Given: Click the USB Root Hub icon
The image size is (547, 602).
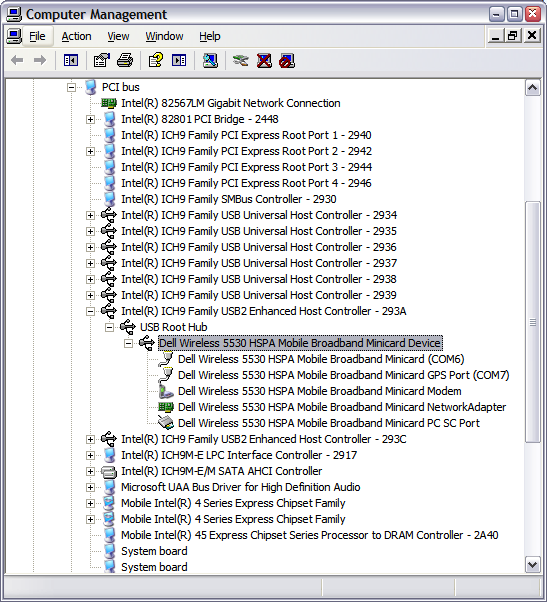Looking at the screenshot, I should (x=128, y=327).
